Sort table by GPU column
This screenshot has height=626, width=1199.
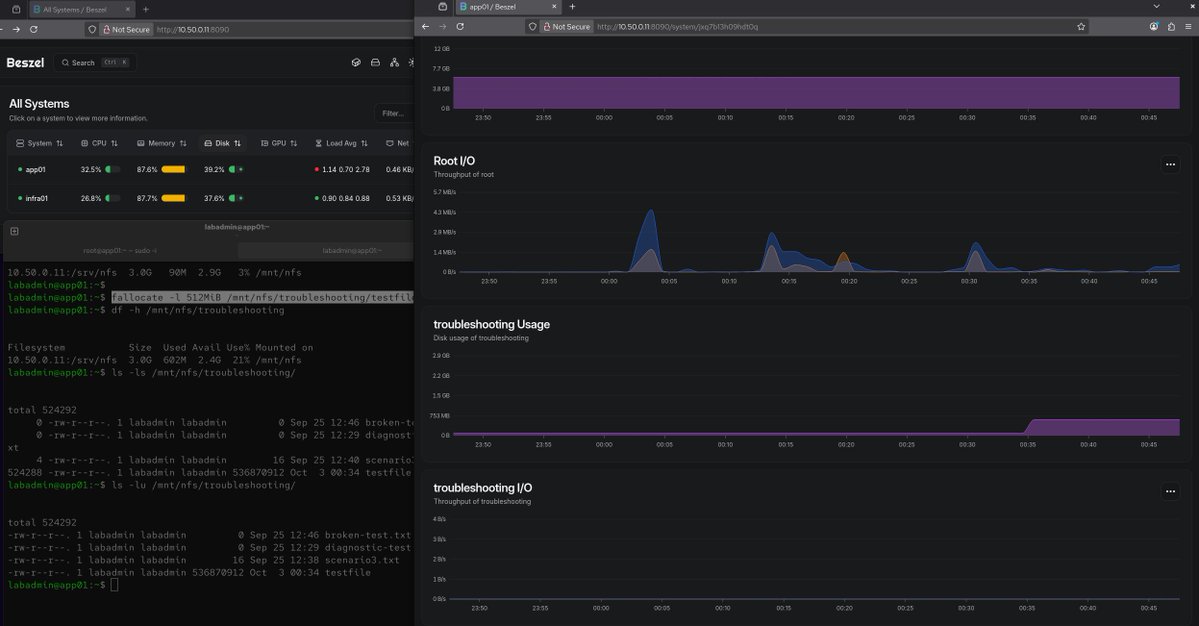[x=279, y=143]
